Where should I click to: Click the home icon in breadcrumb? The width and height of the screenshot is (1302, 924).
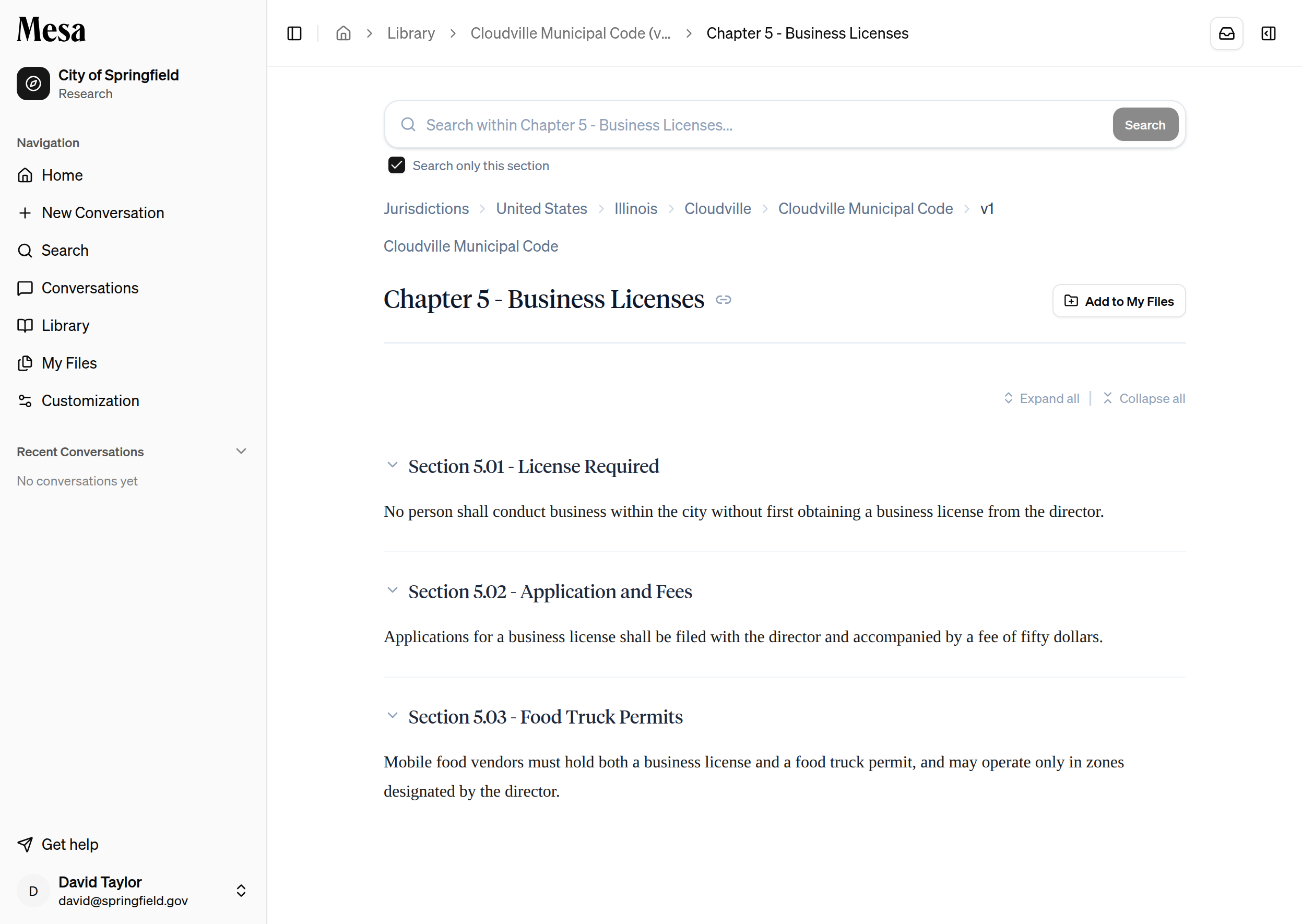(x=343, y=33)
